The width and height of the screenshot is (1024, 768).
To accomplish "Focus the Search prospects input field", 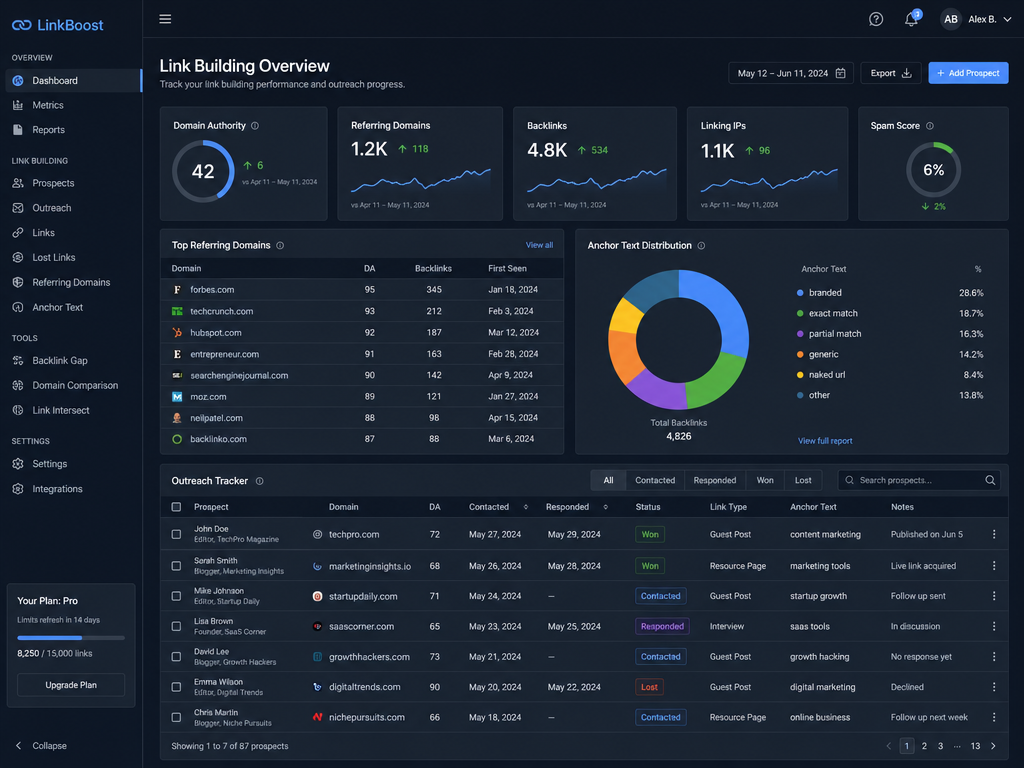I will coord(919,480).
